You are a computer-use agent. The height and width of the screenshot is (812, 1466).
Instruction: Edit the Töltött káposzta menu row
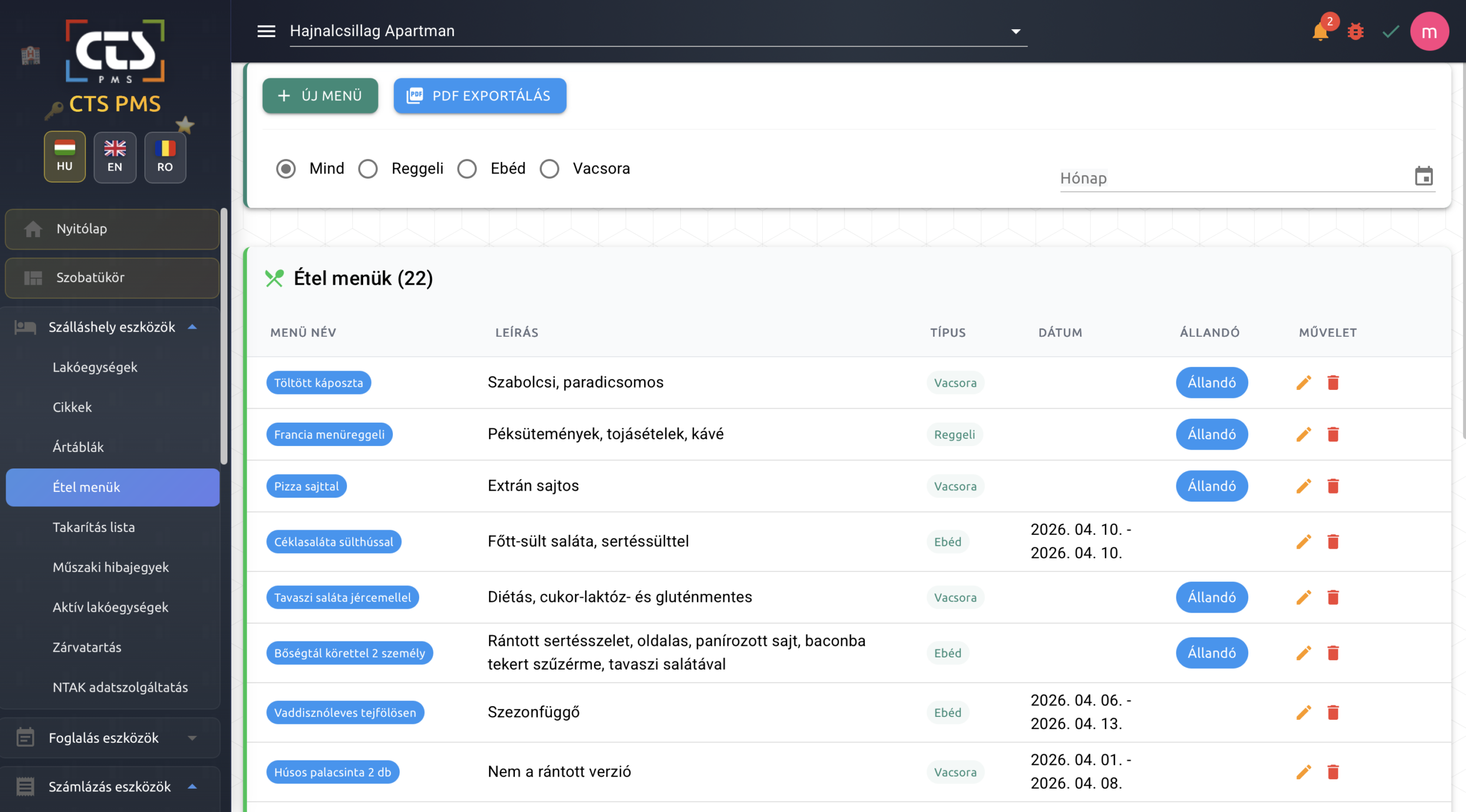click(x=1303, y=383)
